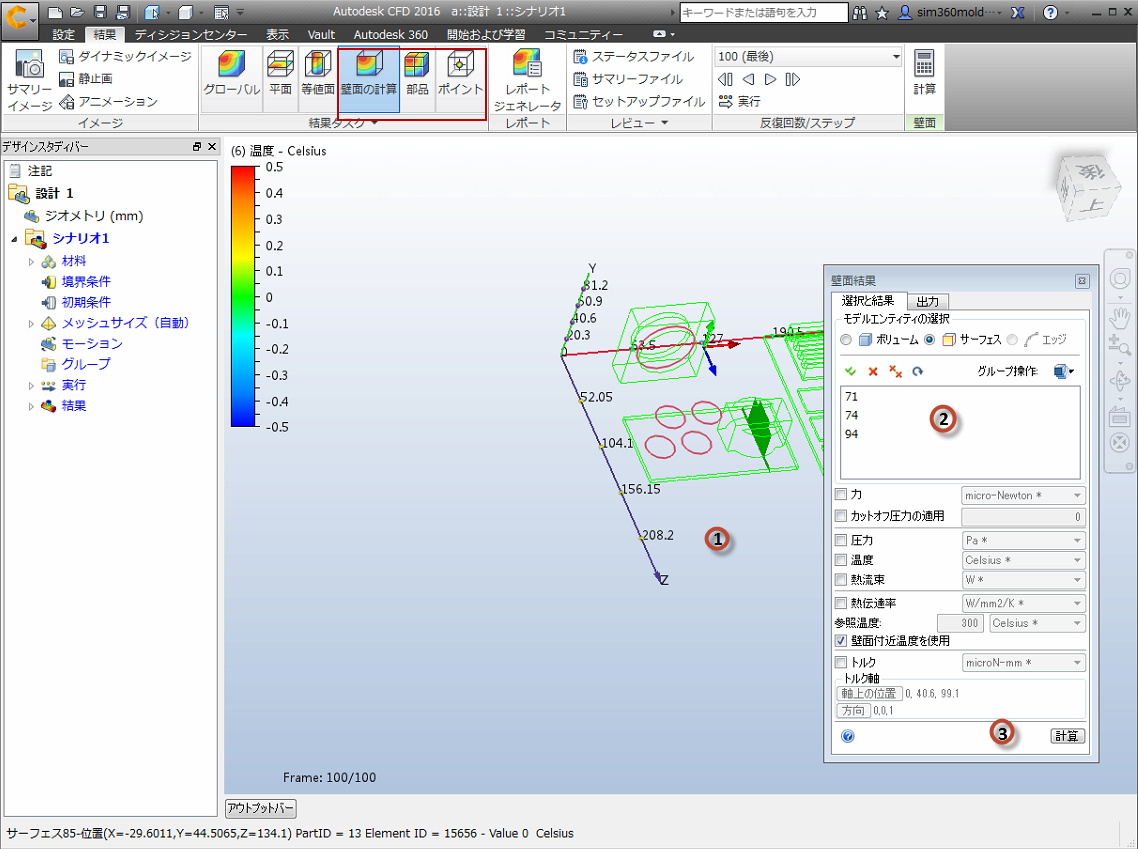Open the ディシジョンセンター ribbon tab
1138x849 pixels.
click(x=191, y=34)
